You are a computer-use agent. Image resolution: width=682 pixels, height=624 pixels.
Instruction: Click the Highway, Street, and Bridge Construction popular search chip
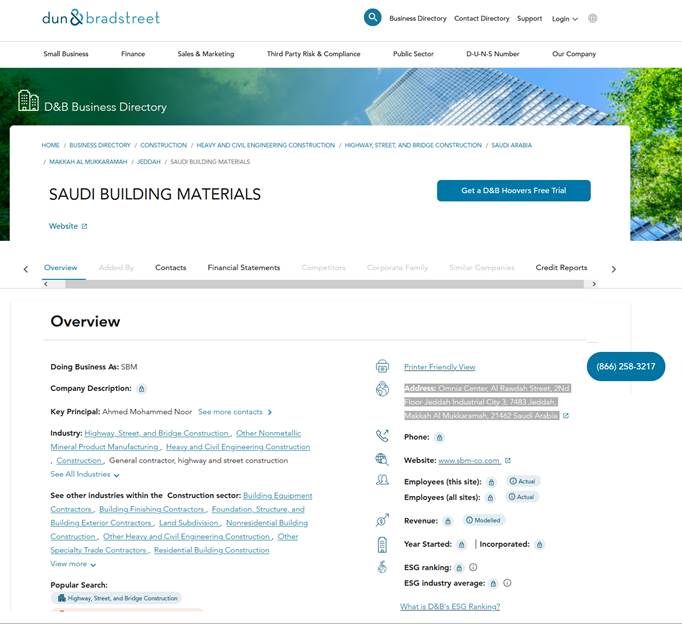point(117,598)
